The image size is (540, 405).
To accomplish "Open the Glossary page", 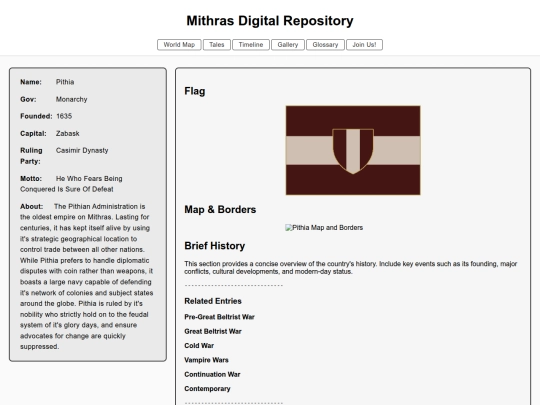I will click(325, 45).
